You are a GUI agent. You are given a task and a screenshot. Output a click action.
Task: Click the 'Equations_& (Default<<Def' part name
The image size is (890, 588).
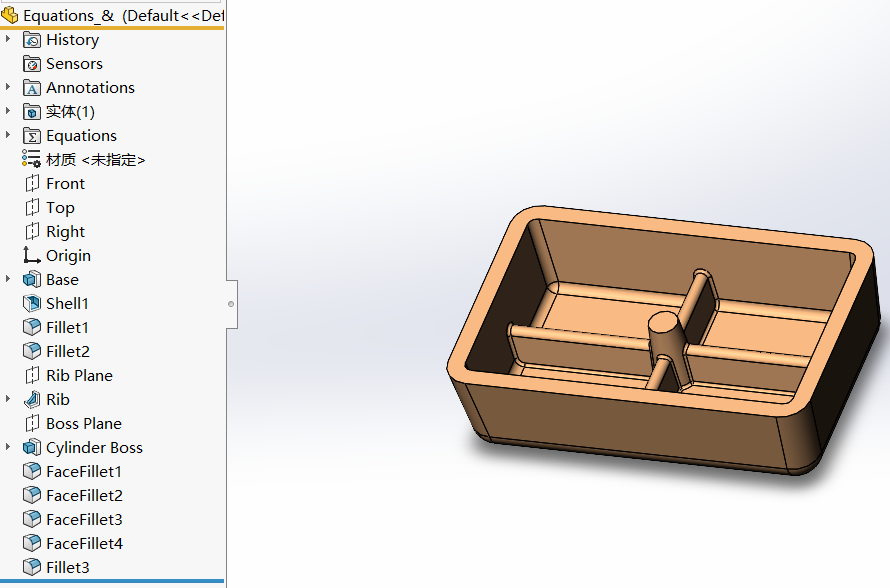124,16
